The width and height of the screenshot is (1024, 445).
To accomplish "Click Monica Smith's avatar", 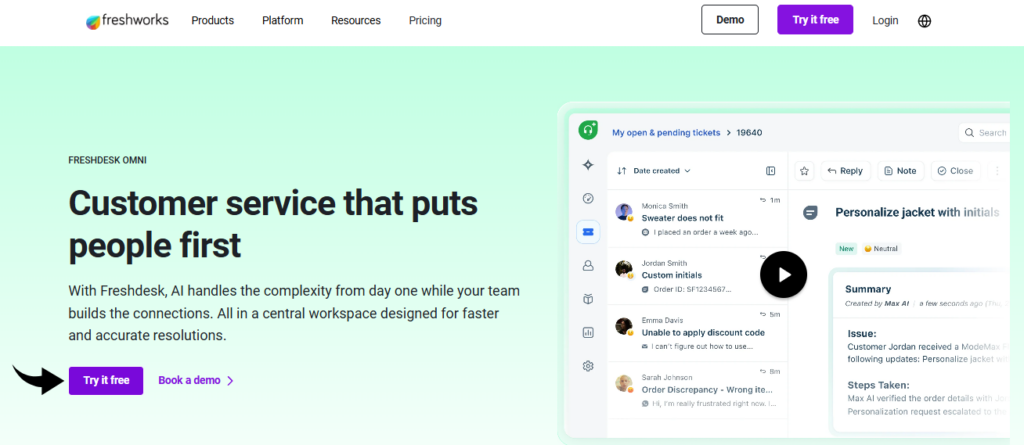I will pyautogui.click(x=624, y=212).
